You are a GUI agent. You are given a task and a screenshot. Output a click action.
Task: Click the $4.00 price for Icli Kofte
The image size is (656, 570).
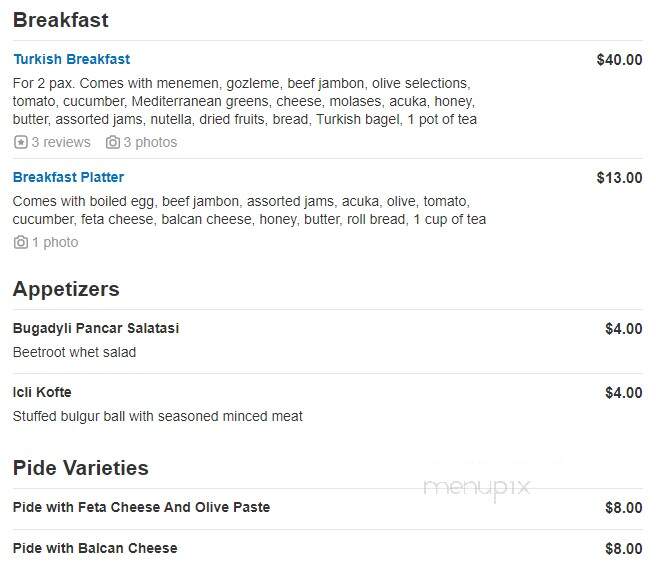(x=624, y=393)
